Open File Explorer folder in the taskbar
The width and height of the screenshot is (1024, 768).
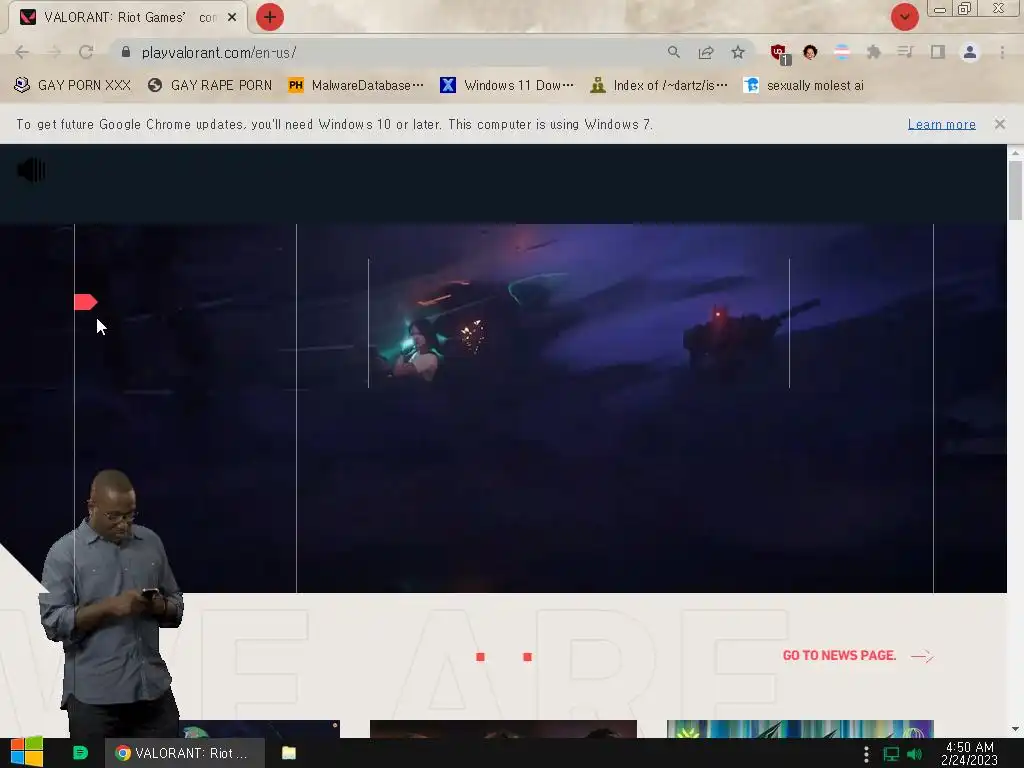pos(289,753)
